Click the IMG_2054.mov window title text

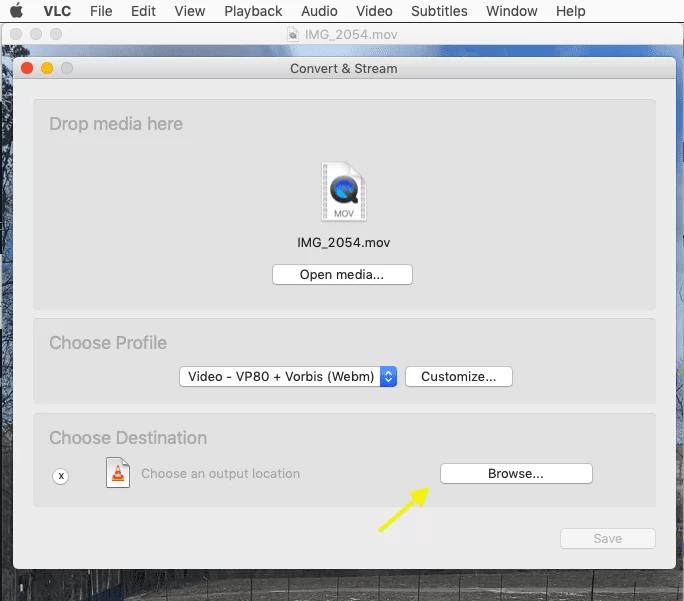(351, 34)
